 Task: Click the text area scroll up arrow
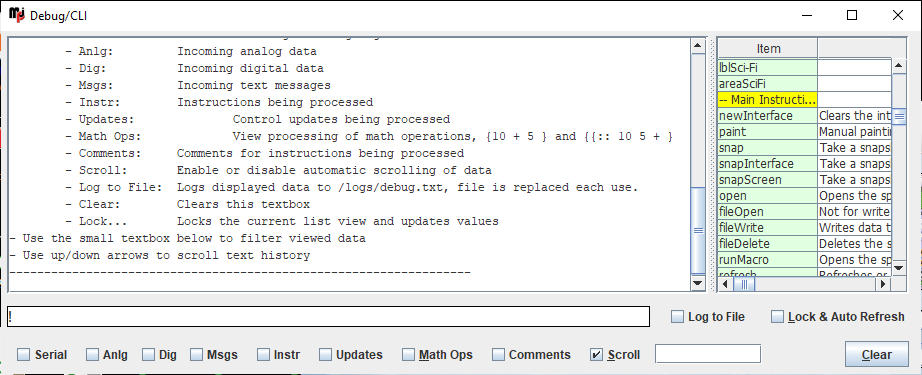[x=698, y=46]
